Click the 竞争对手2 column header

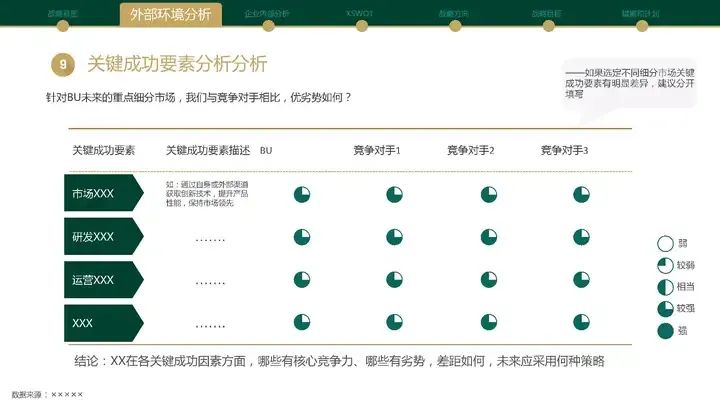tap(471, 150)
